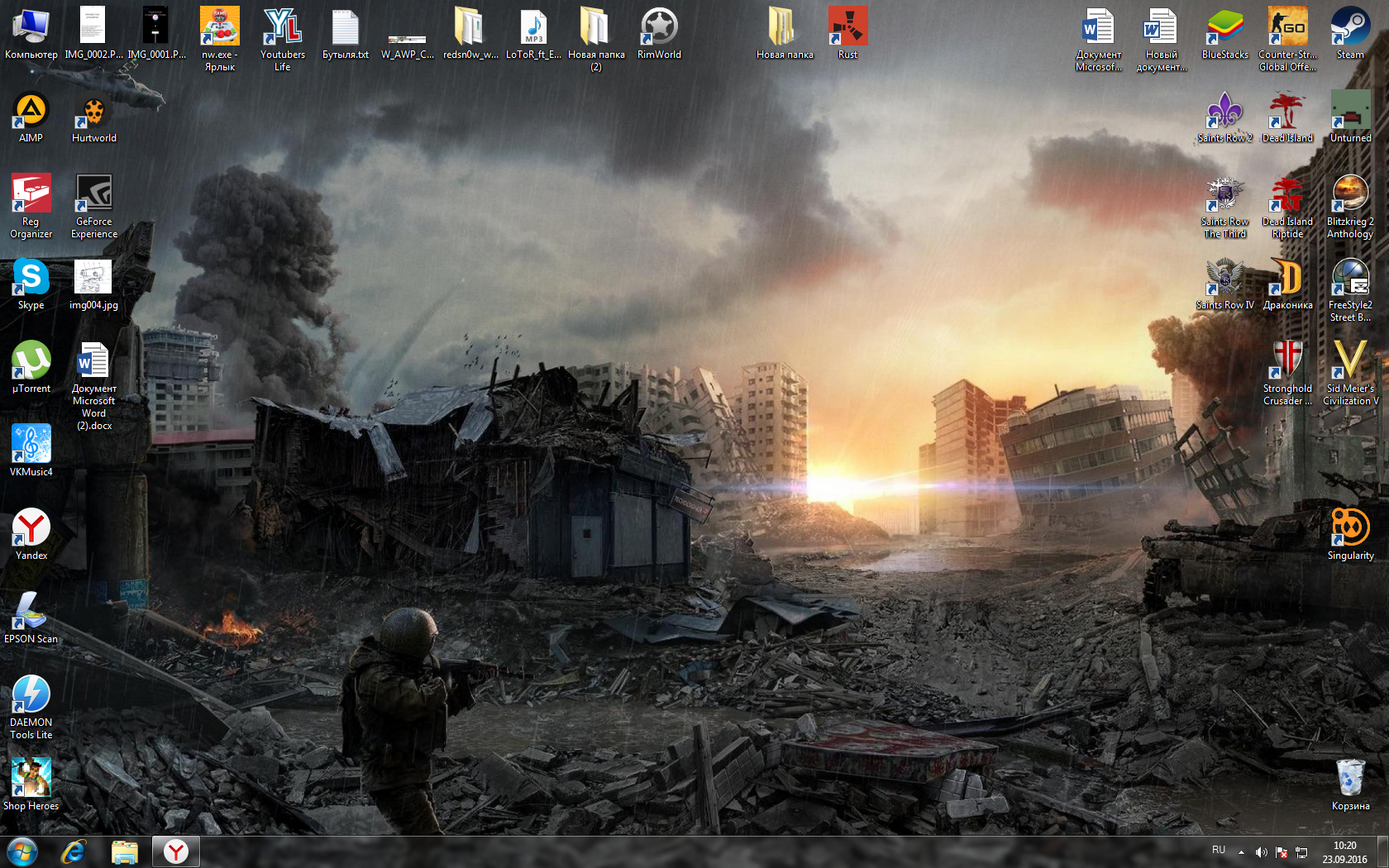Switch to Yandex browser taskbar button
Screen dimensions: 1389x868
[176, 851]
